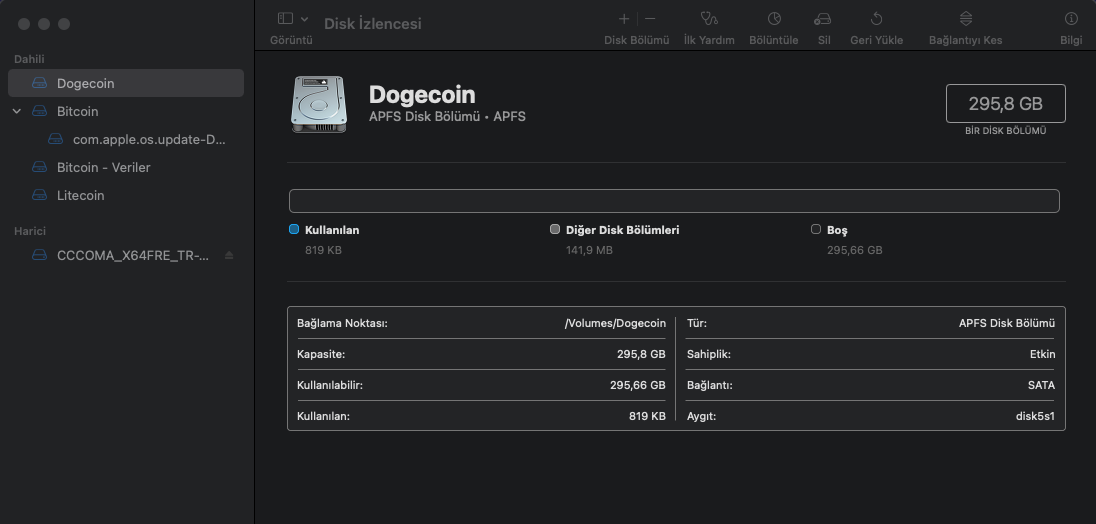This screenshot has height=524, width=1096.
Task: Add a volume with the plus icon
Action: coord(624,19)
